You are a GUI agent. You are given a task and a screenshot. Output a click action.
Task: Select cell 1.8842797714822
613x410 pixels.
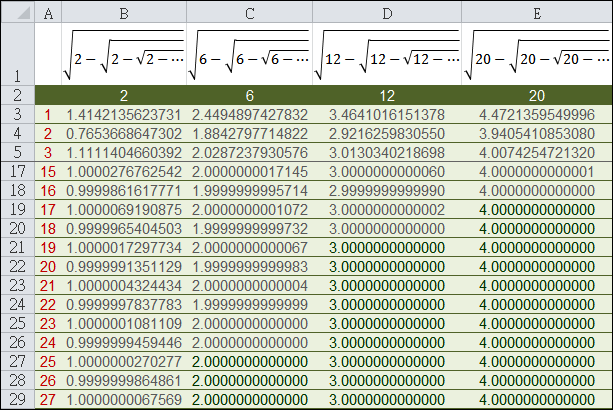pyautogui.click(x=249, y=134)
